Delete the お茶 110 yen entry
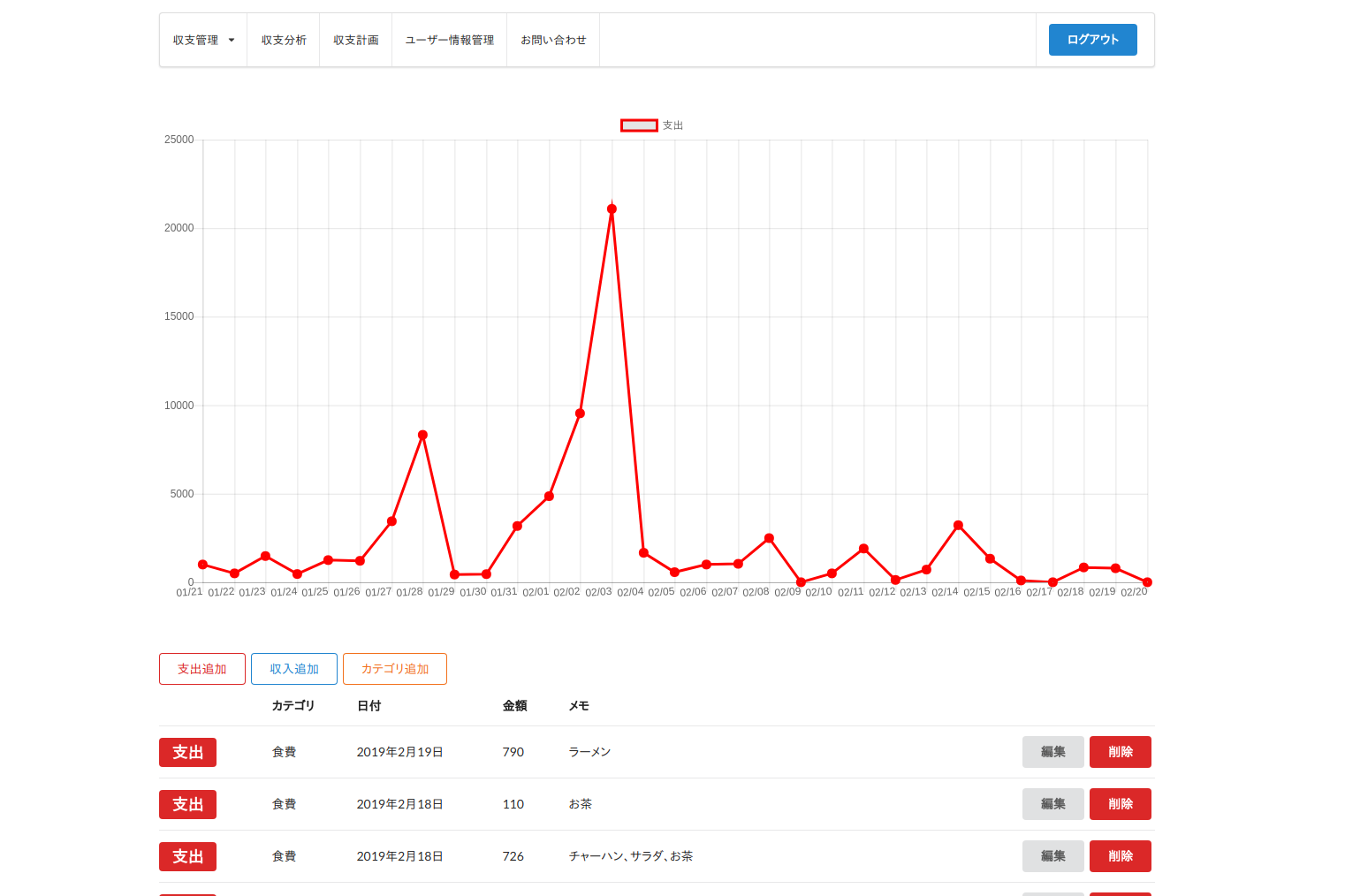Screen dimensions: 1345x896 pos(1120,804)
